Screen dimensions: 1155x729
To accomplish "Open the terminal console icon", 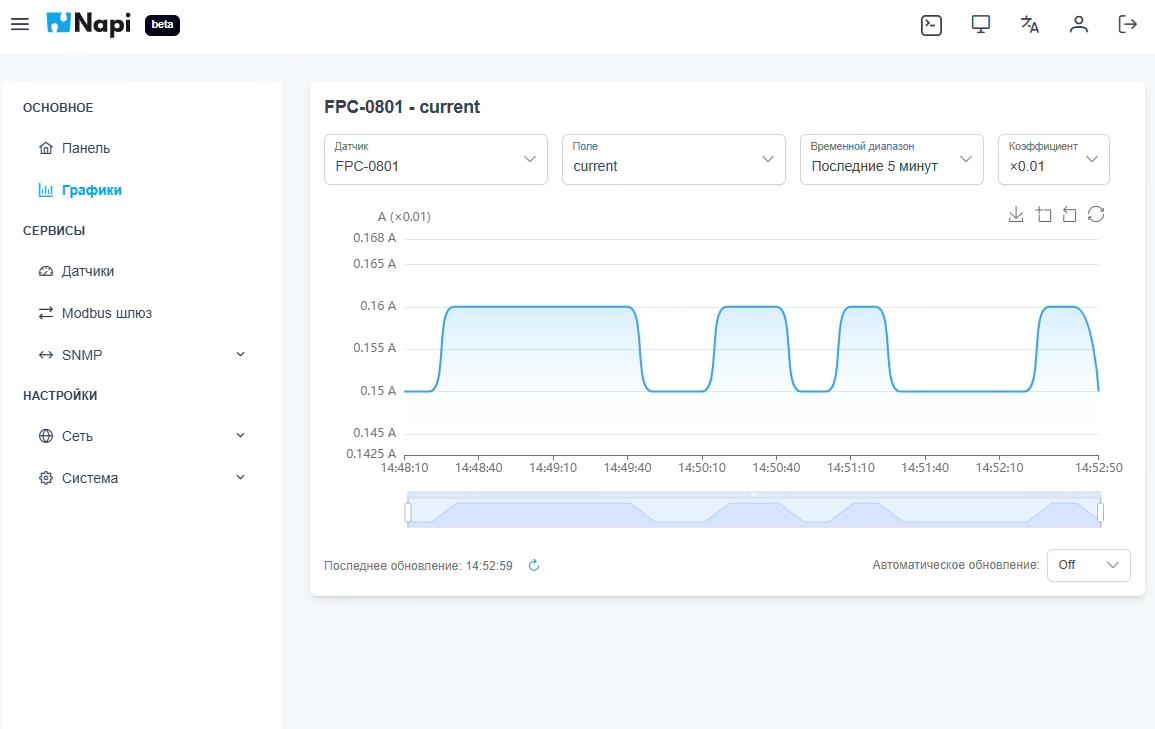I will (931, 25).
